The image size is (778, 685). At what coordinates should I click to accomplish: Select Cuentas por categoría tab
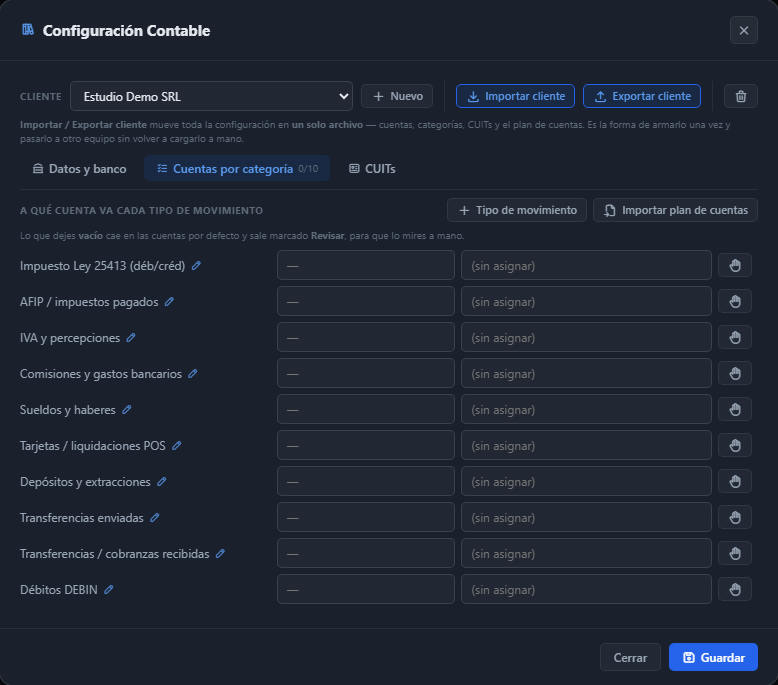tap(237, 169)
